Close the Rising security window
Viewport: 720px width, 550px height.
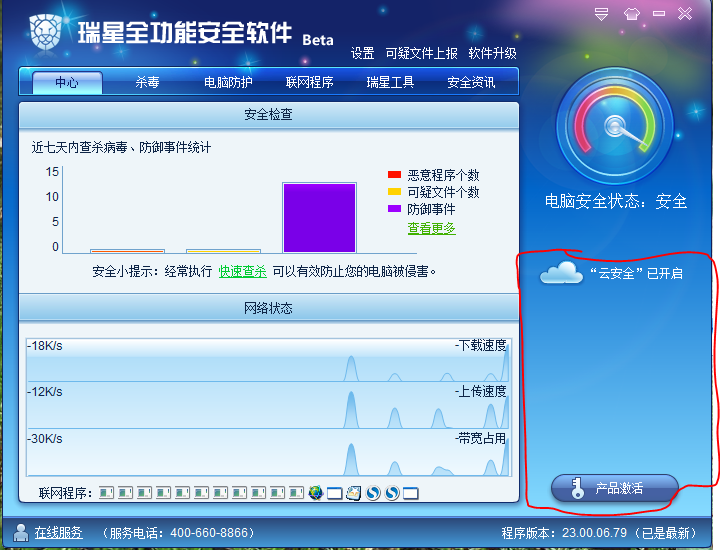point(685,14)
